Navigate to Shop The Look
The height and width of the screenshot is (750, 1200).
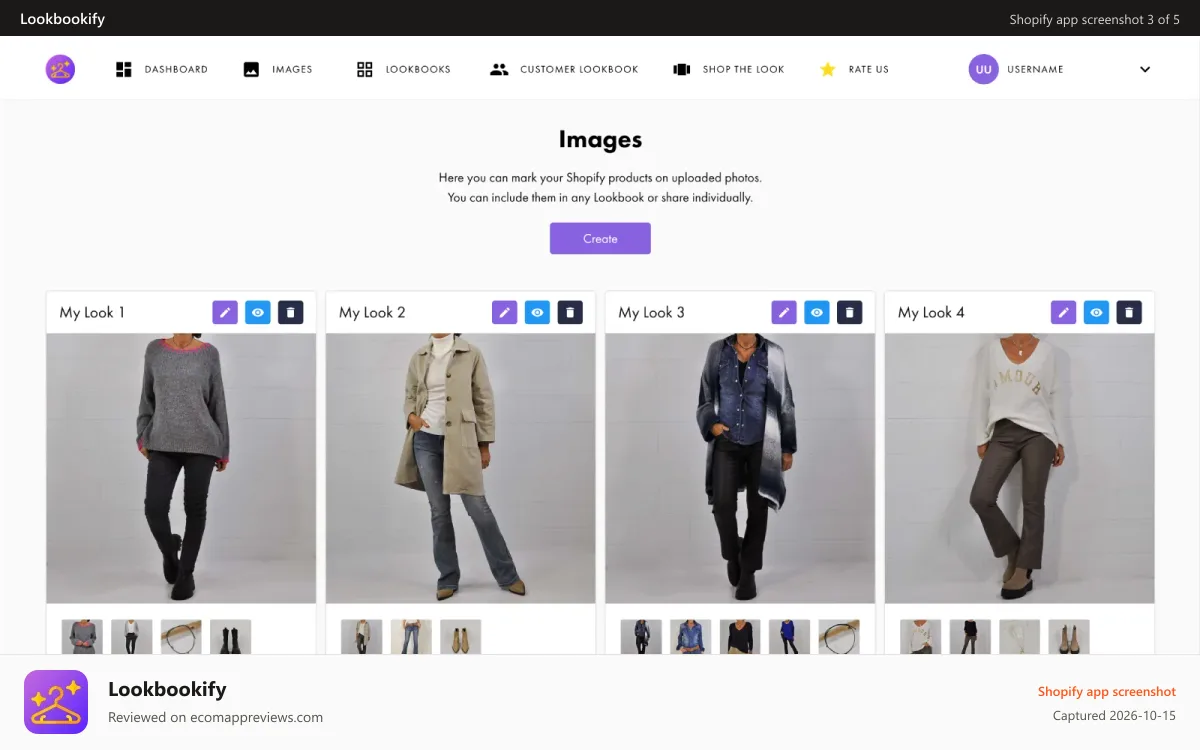729,69
